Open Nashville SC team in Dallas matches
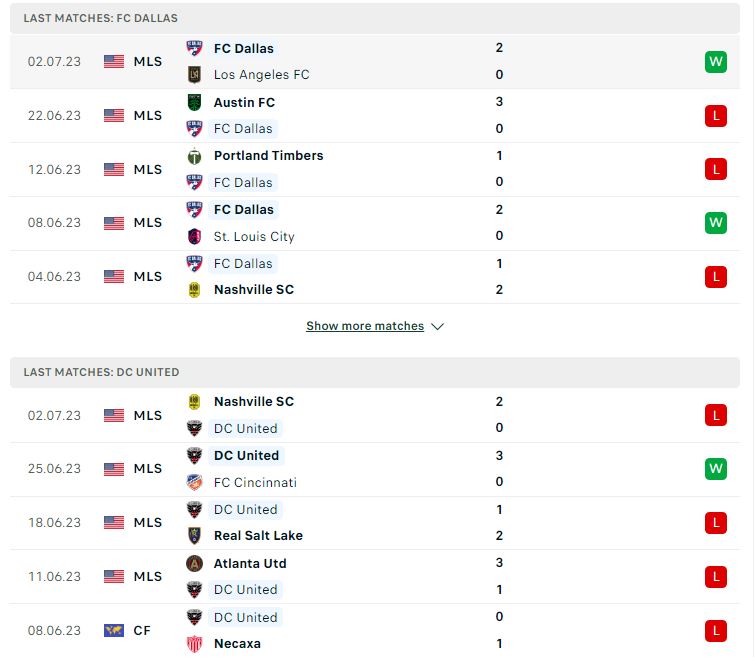This screenshot has height=657, width=754. (253, 290)
